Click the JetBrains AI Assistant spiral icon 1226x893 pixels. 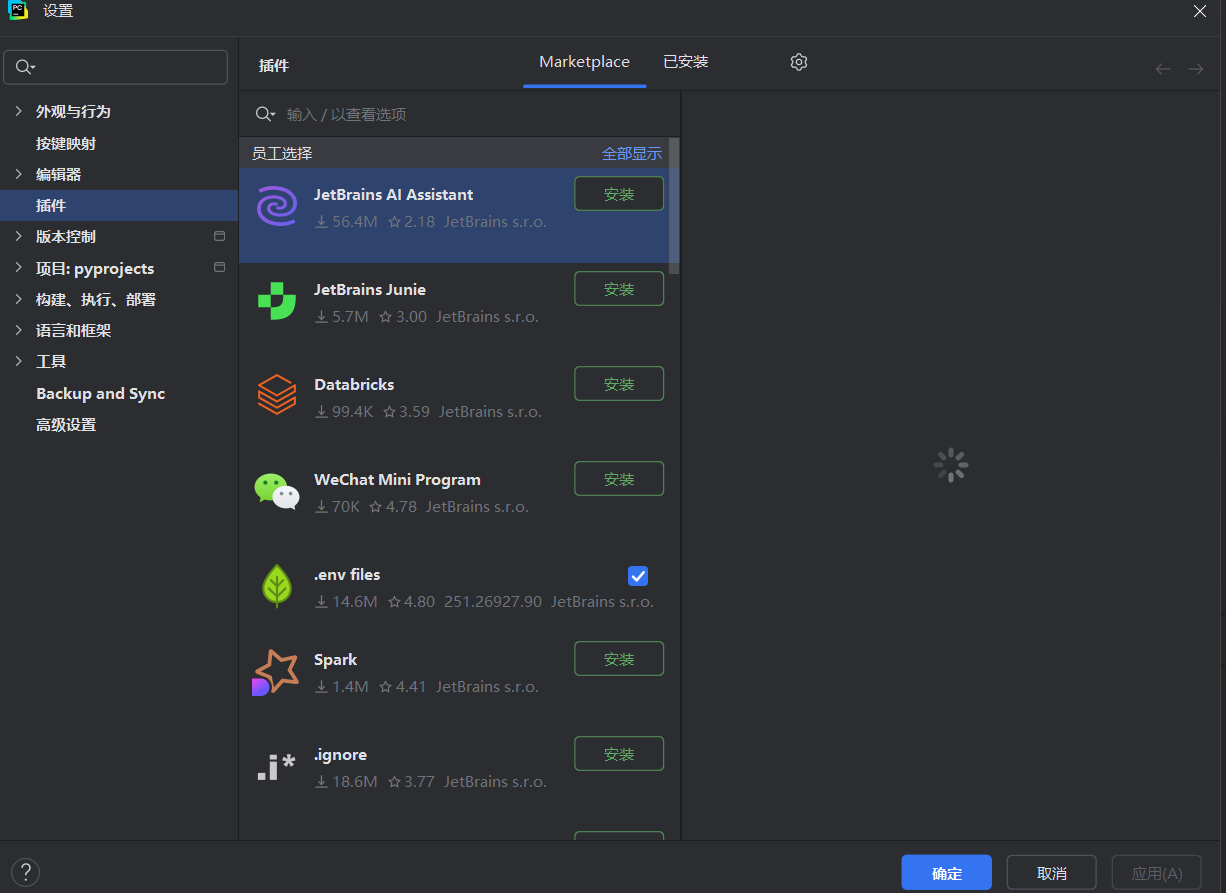pos(277,206)
